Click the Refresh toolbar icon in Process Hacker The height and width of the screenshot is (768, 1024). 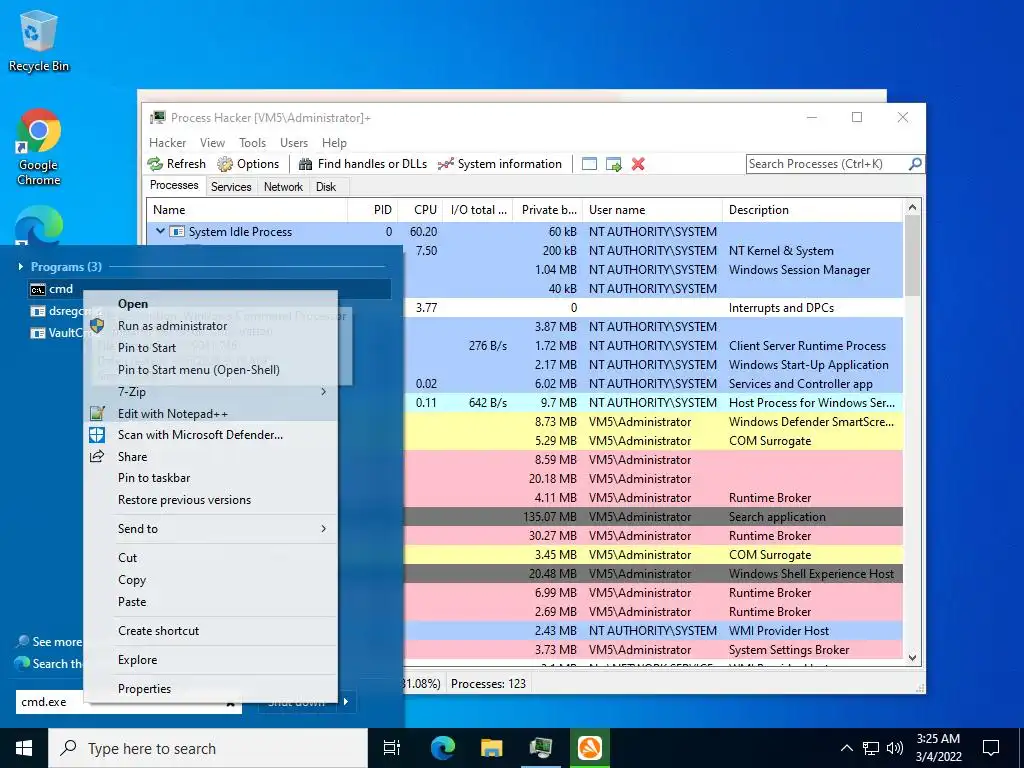(x=155, y=164)
